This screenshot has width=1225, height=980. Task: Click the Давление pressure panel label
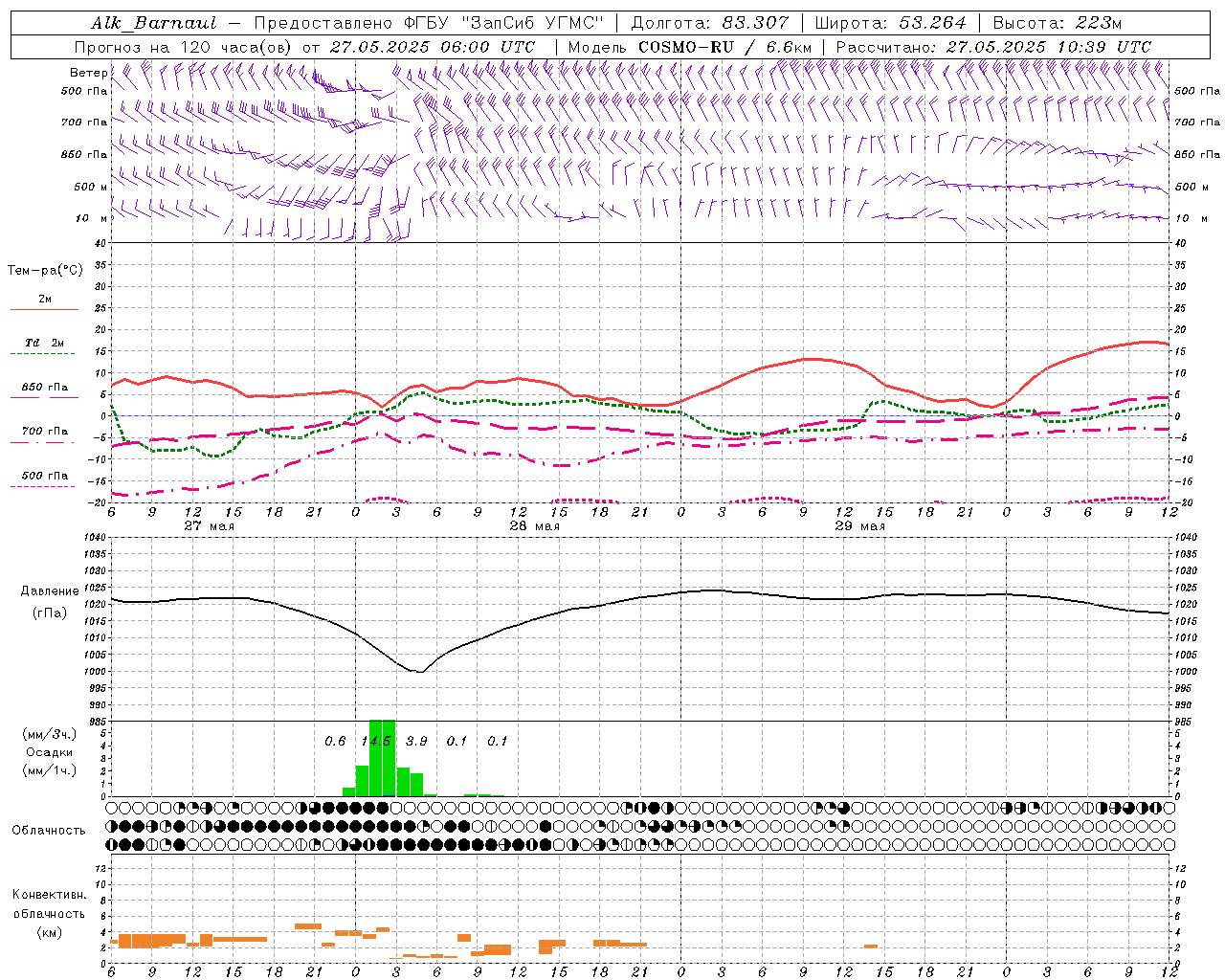[49, 591]
